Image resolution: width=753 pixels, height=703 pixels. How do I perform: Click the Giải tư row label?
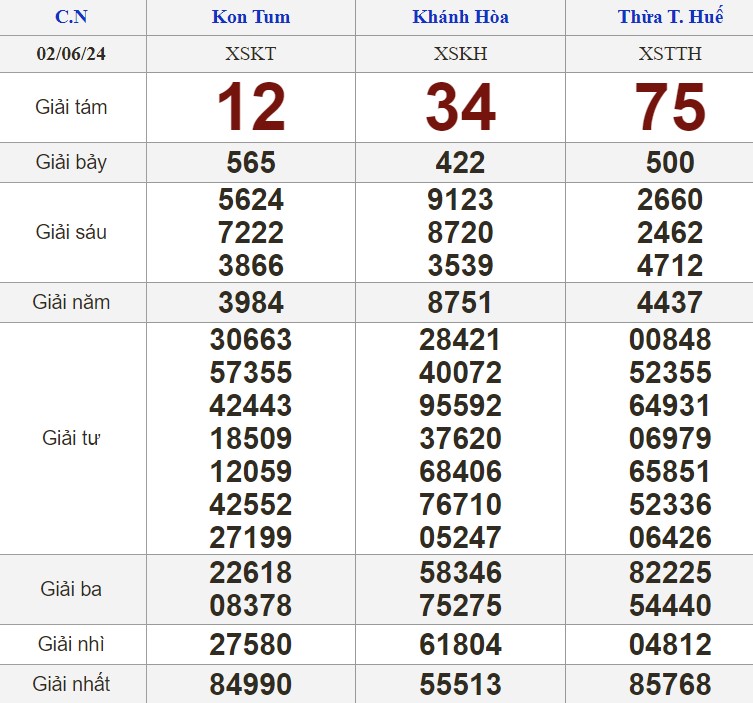pos(71,438)
